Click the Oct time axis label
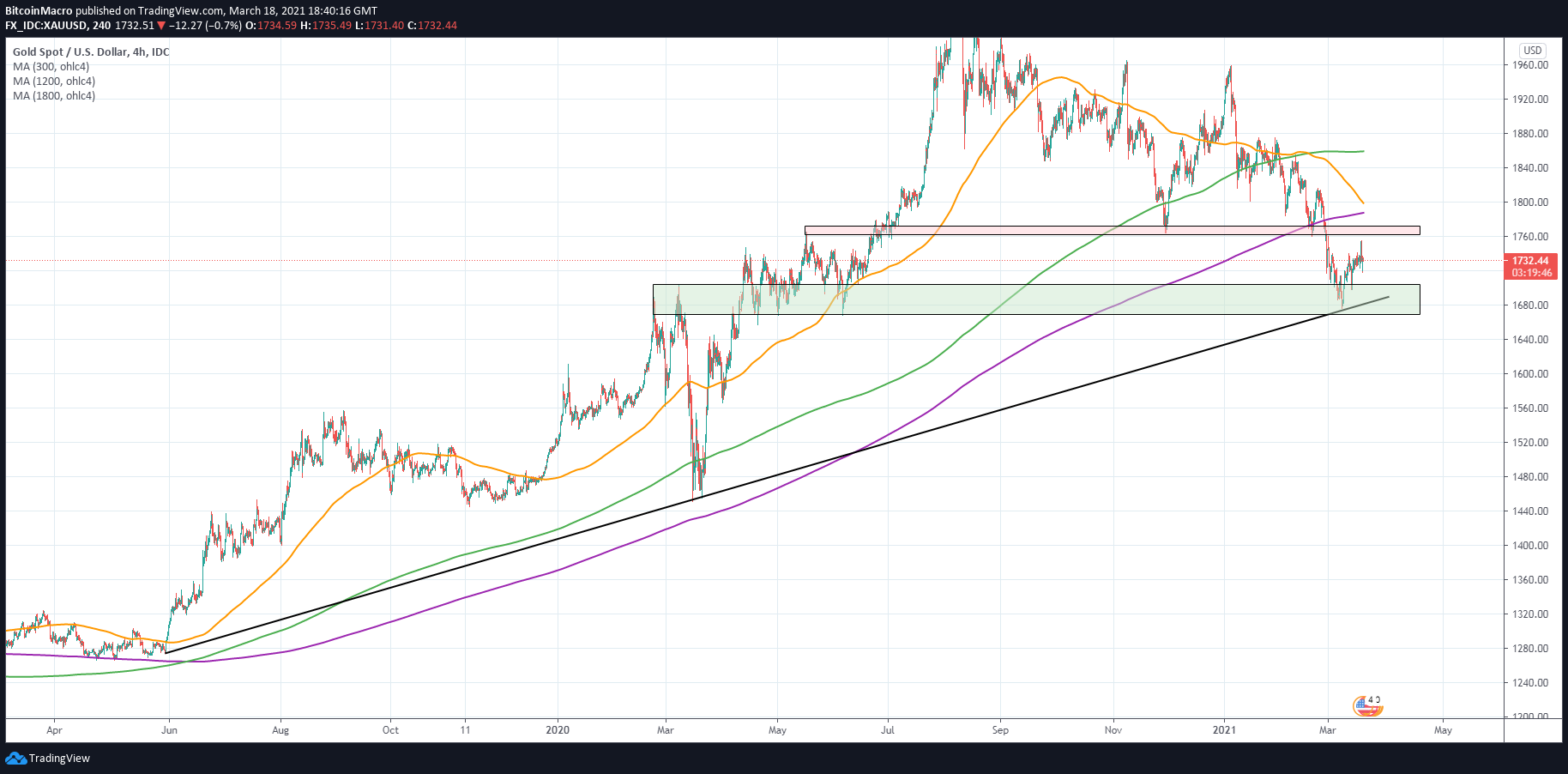The width and height of the screenshot is (1568, 774). (390, 731)
